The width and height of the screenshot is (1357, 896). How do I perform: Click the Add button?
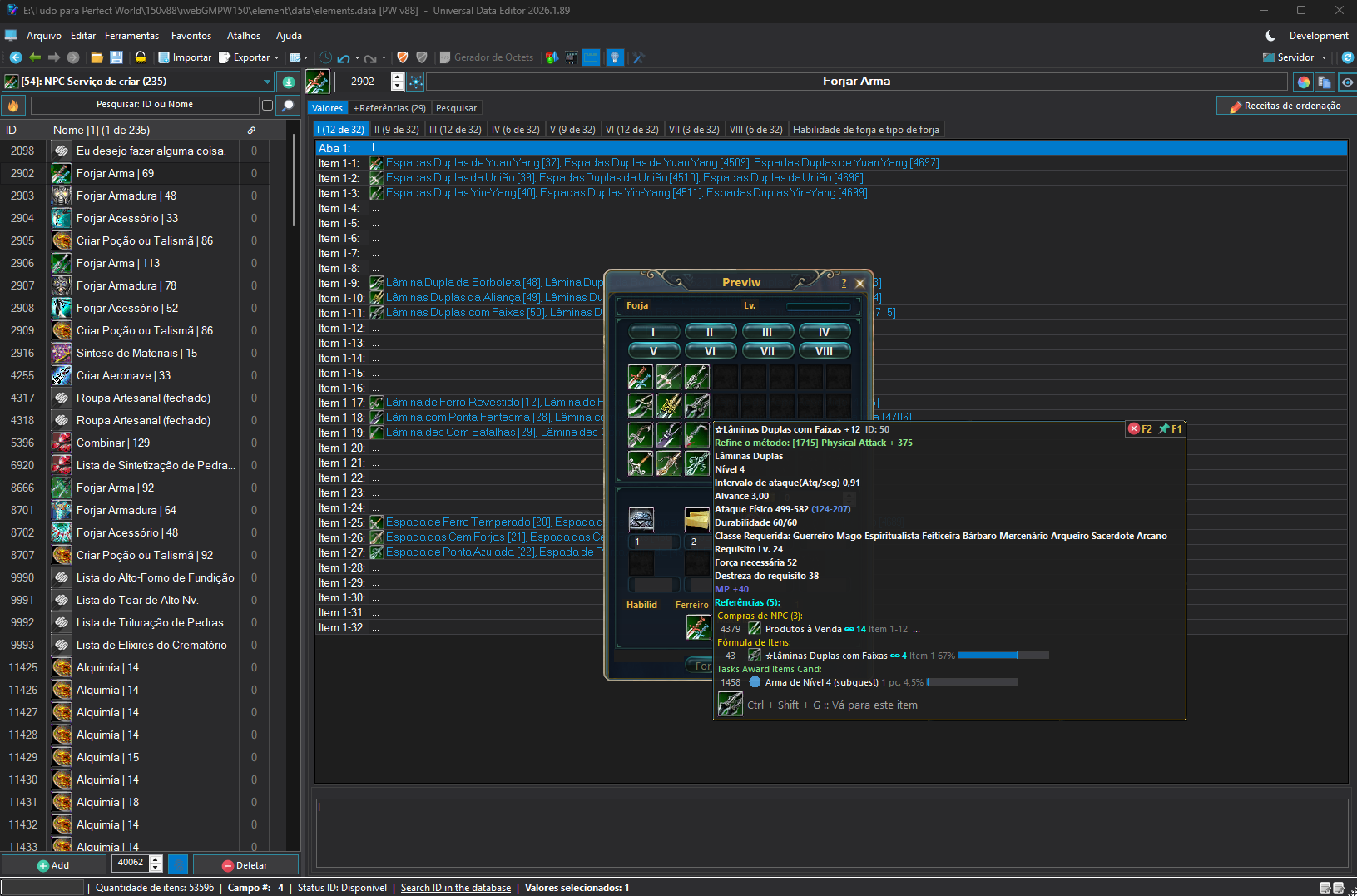click(53, 865)
